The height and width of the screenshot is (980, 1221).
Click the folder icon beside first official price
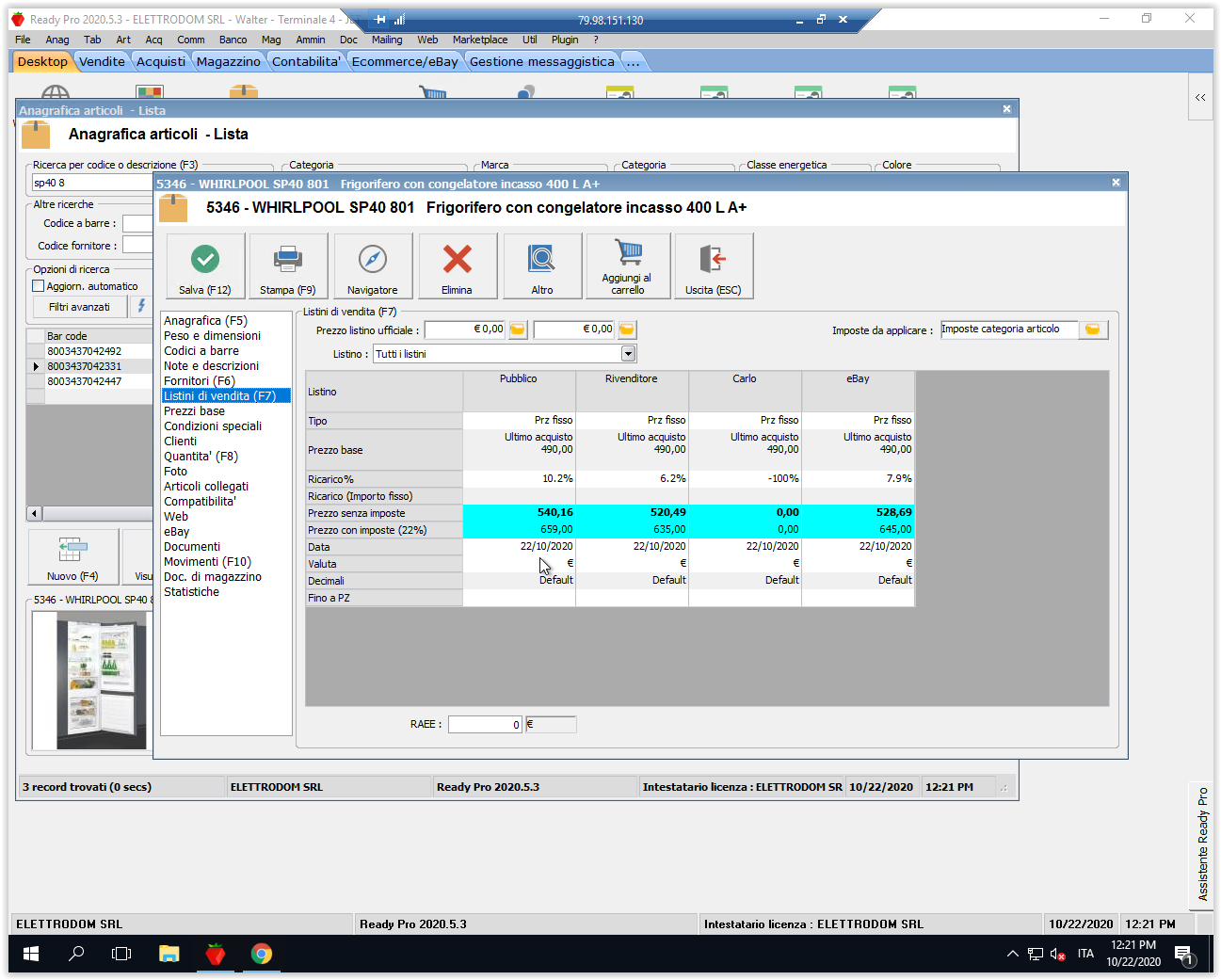[518, 330]
